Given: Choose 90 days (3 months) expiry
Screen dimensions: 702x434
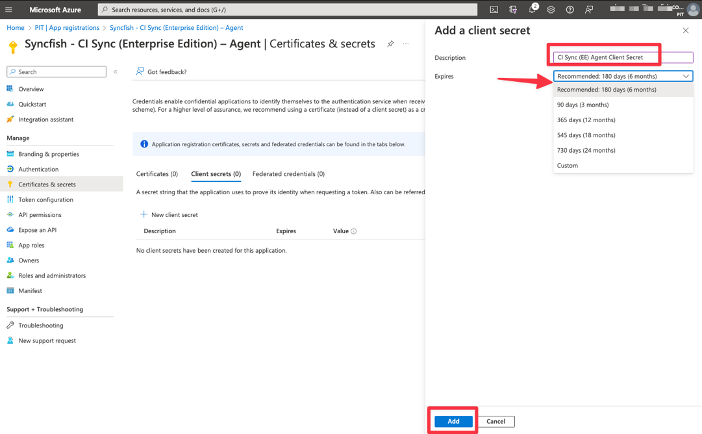Looking at the screenshot, I should click(623, 105).
